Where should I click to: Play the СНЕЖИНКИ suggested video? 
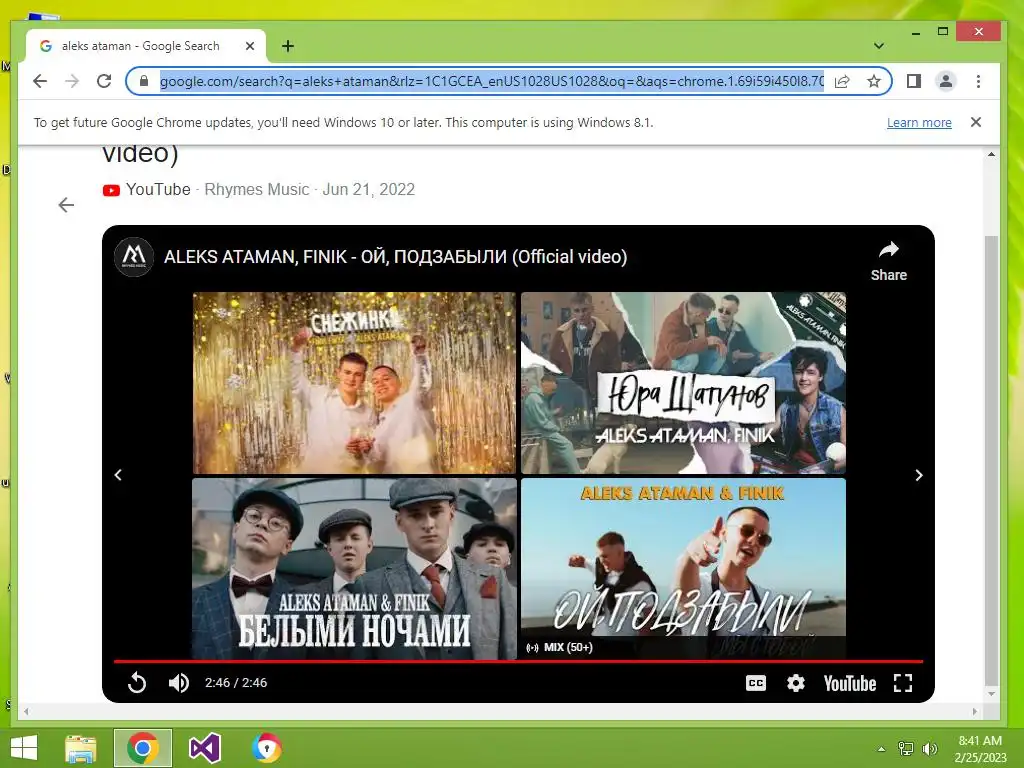click(x=354, y=383)
